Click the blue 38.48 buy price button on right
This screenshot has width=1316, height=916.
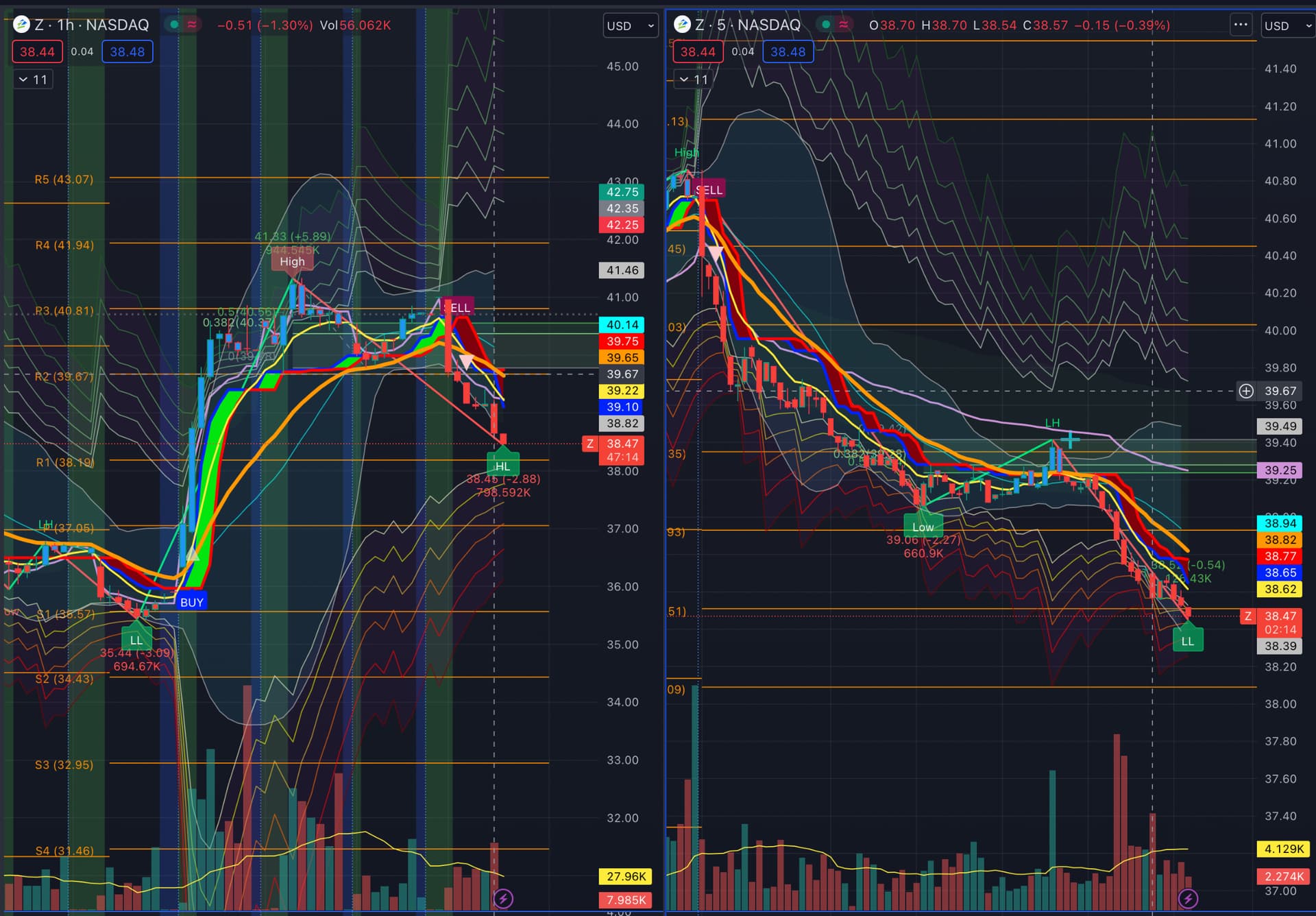click(788, 51)
